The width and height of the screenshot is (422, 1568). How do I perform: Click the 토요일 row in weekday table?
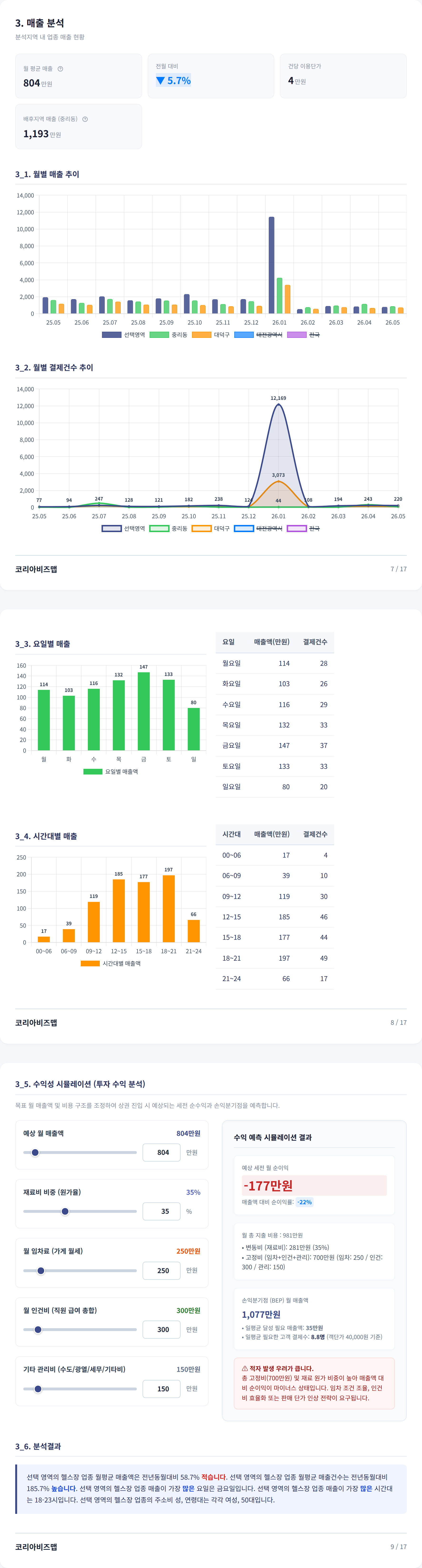click(275, 766)
